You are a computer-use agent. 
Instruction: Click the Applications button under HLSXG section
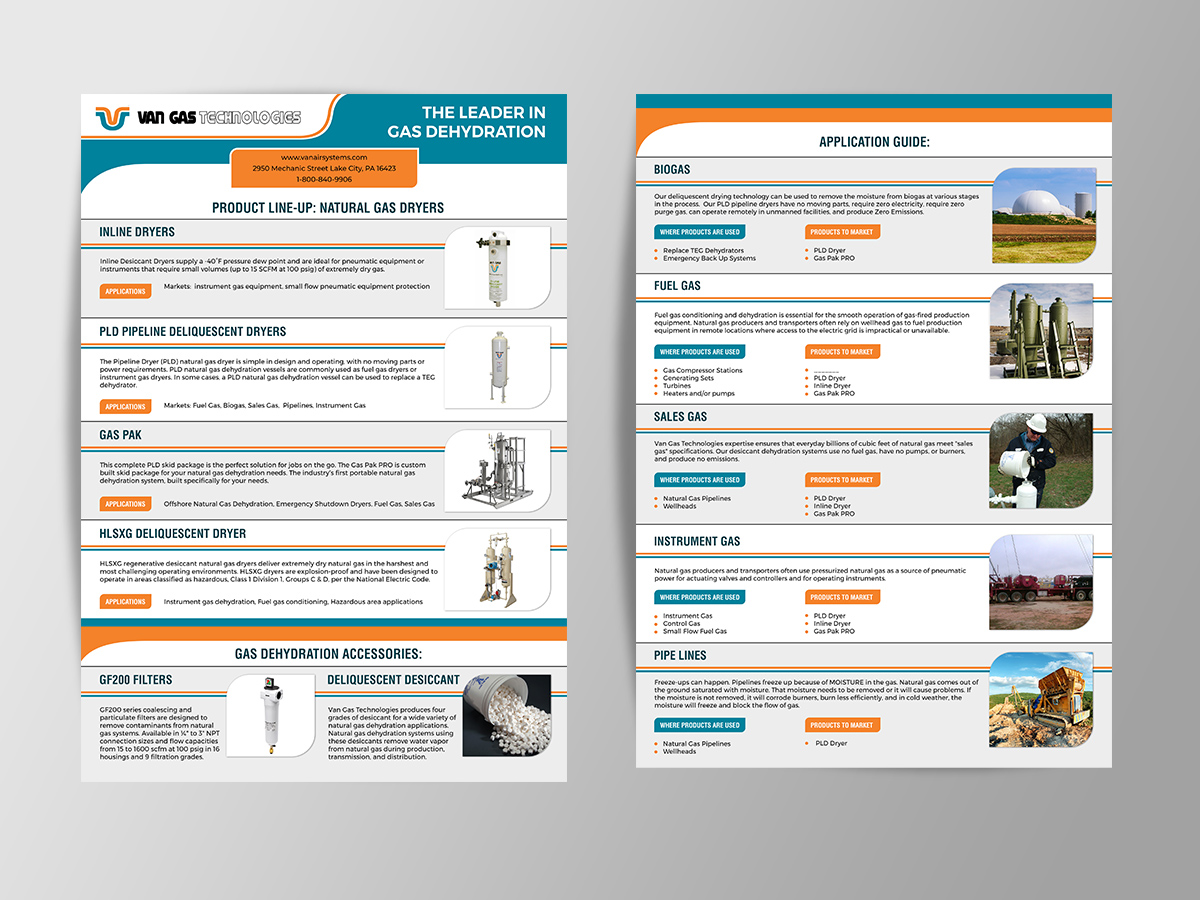pos(126,601)
